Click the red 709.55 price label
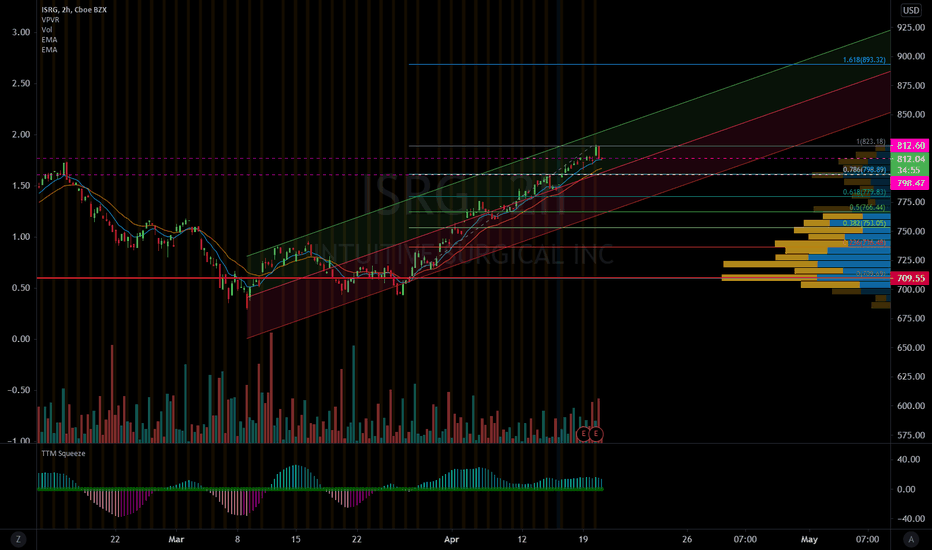 910,278
